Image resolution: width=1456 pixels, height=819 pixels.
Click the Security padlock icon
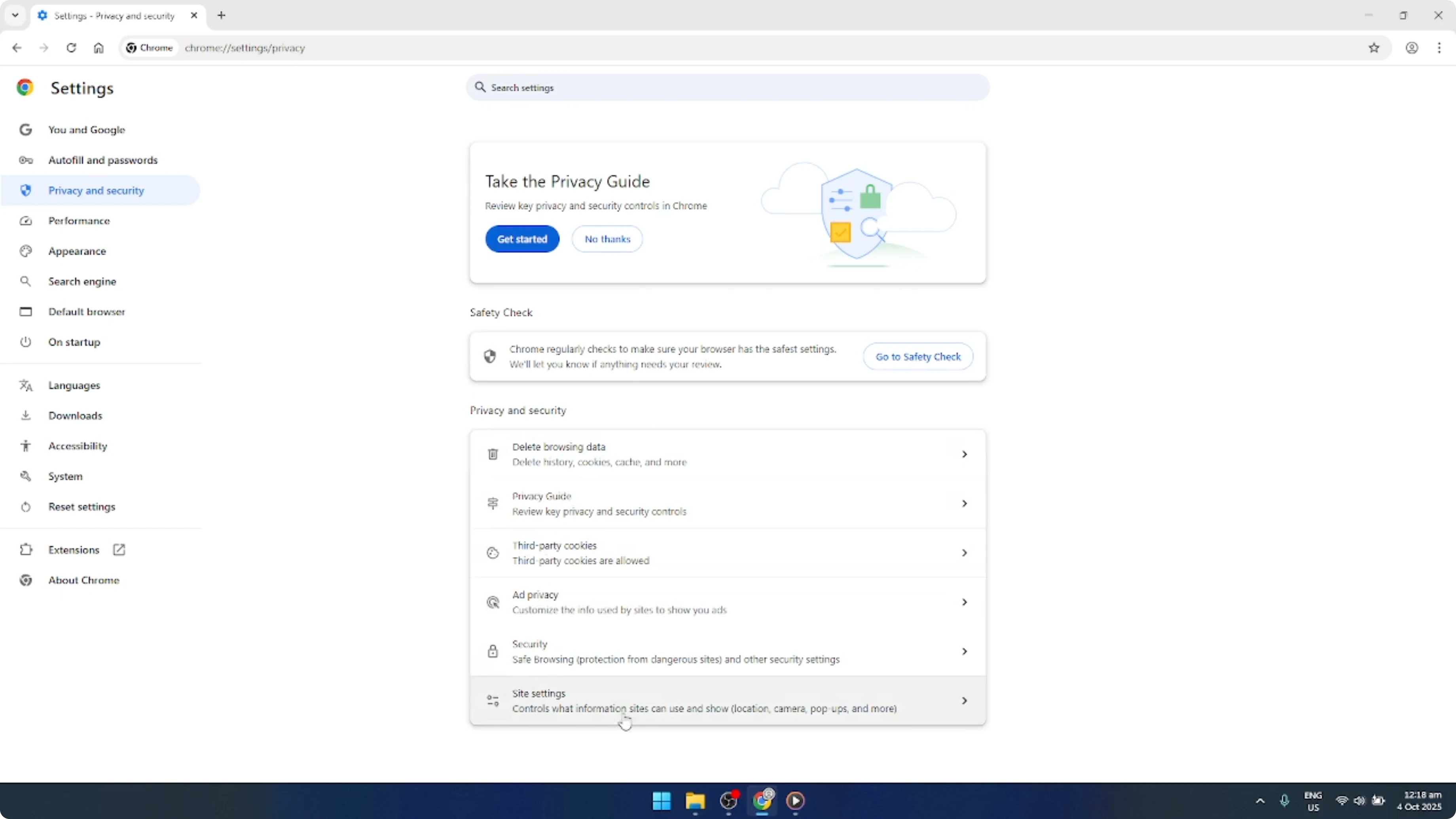click(x=492, y=651)
